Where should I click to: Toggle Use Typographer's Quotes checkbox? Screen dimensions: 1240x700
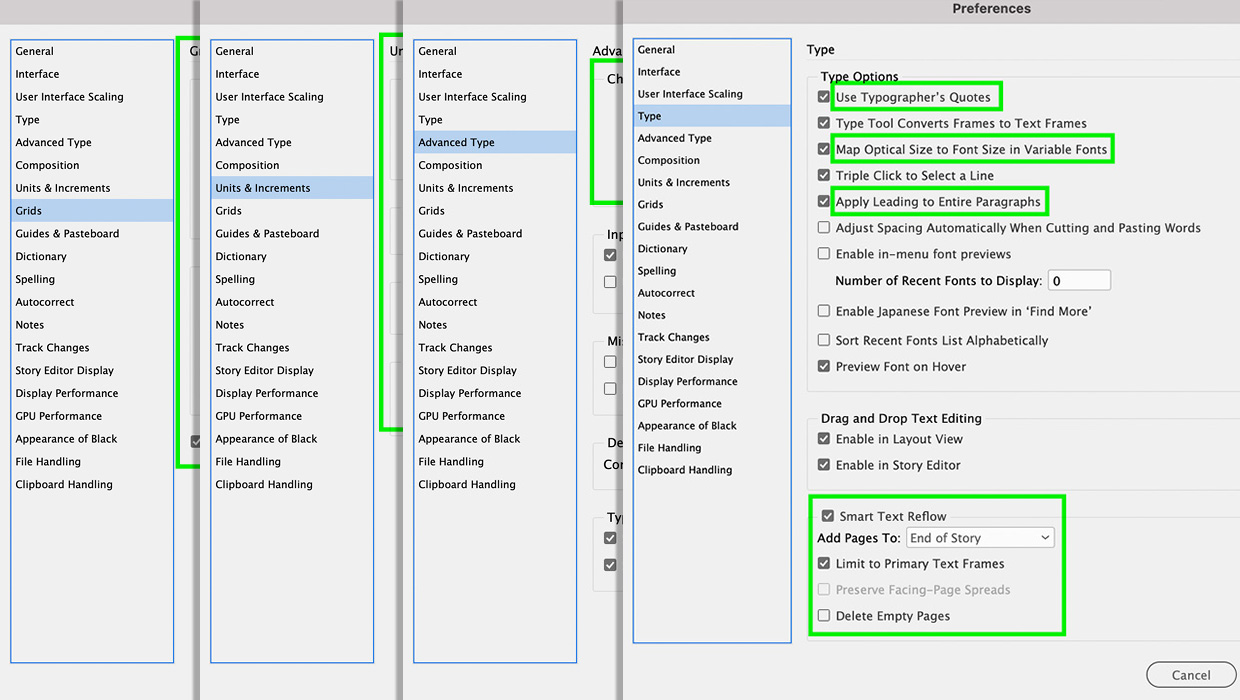[x=824, y=97]
